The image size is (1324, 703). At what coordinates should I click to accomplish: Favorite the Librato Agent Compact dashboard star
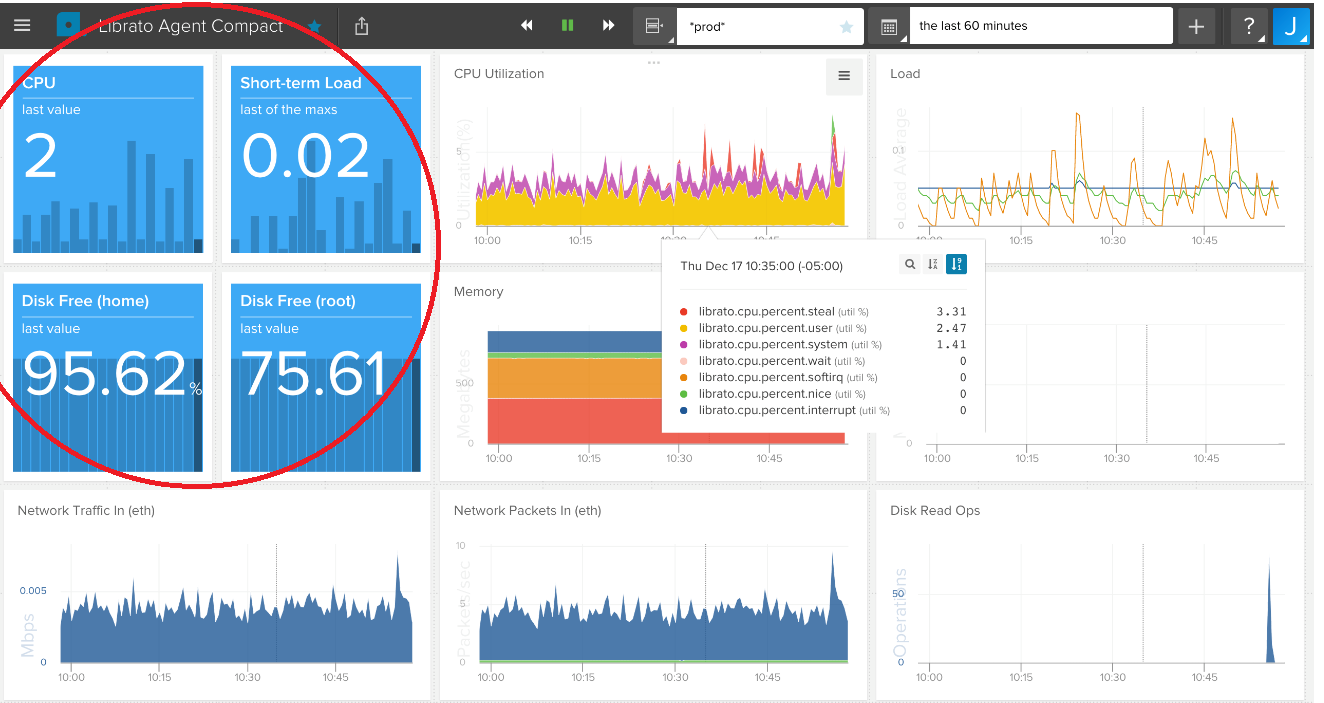click(x=314, y=27)
